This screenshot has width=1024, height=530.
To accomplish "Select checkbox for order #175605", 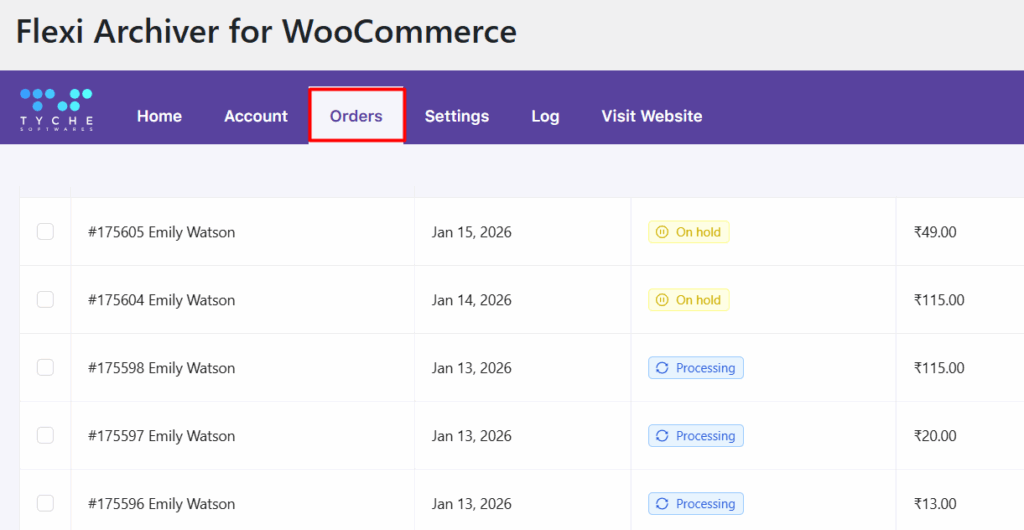I will tap(45, 232).
